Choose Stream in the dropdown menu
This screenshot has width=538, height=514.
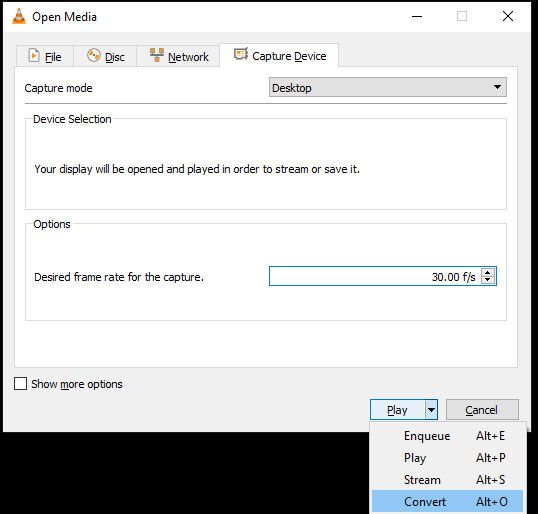pos(447,480)
